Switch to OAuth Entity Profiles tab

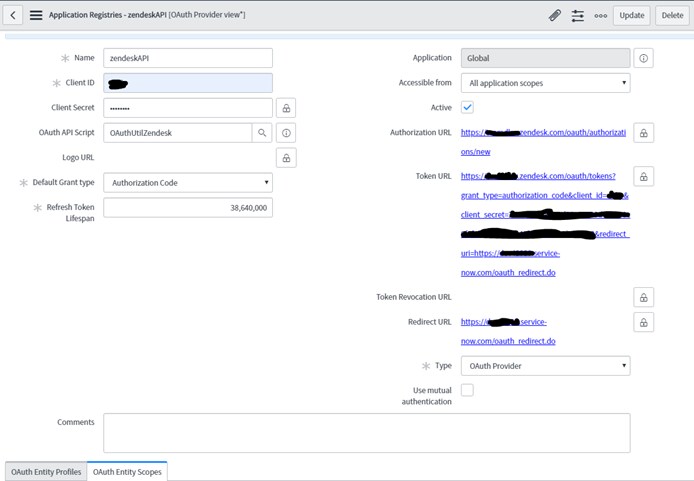point(46,472)
